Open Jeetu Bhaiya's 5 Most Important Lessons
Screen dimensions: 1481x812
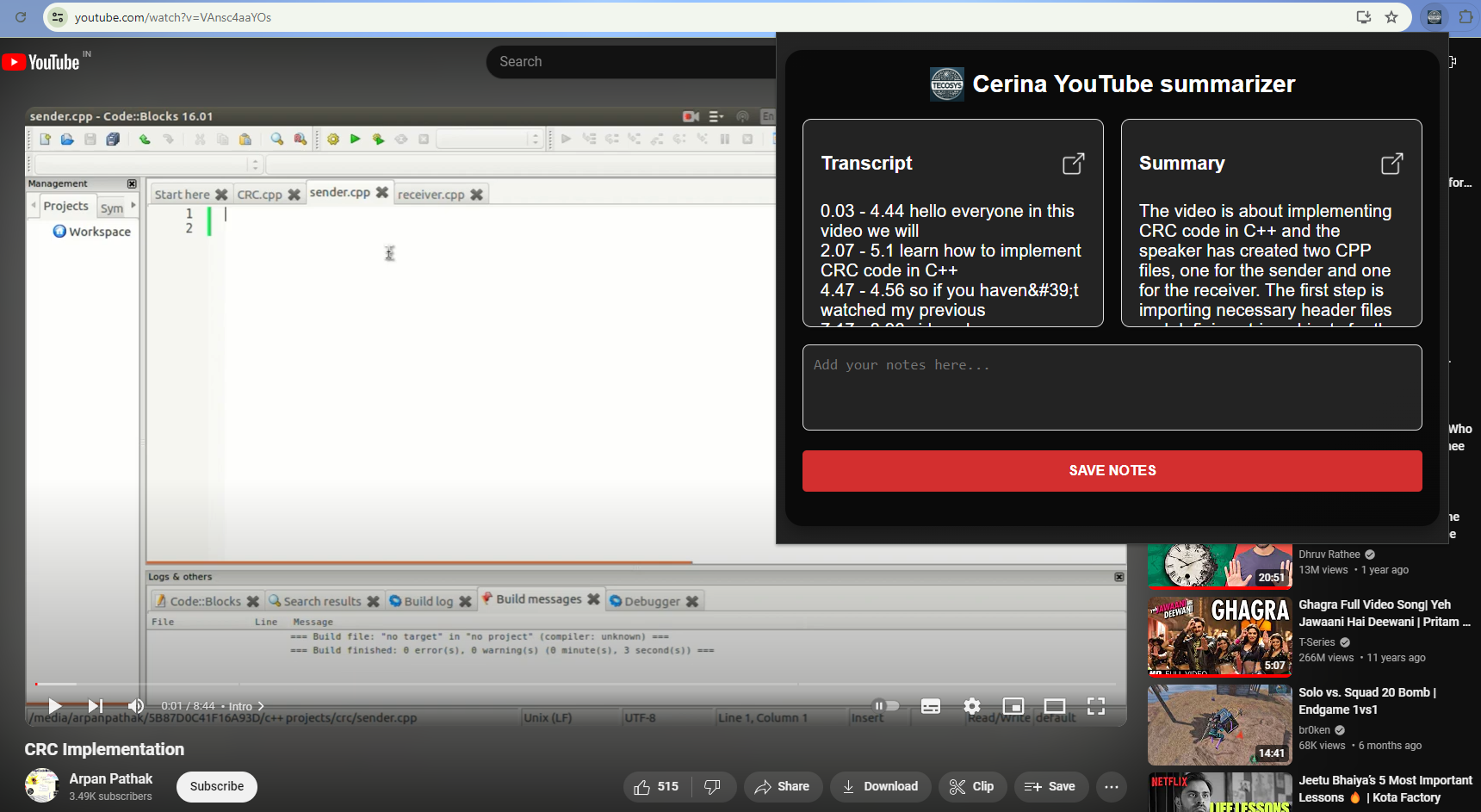click(1385, 789)
